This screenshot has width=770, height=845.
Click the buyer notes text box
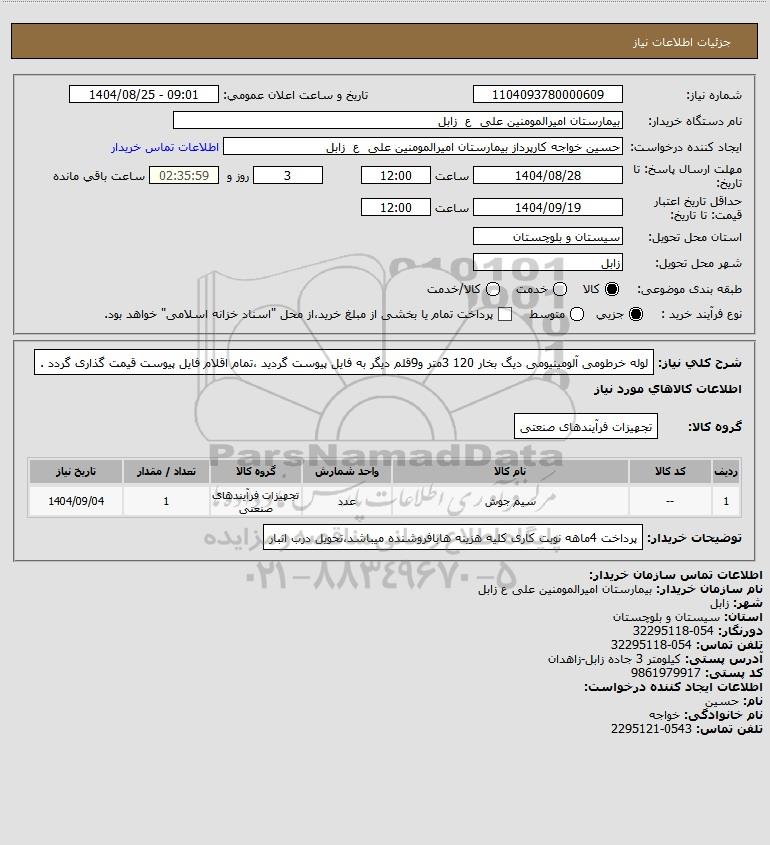(453, 537)
